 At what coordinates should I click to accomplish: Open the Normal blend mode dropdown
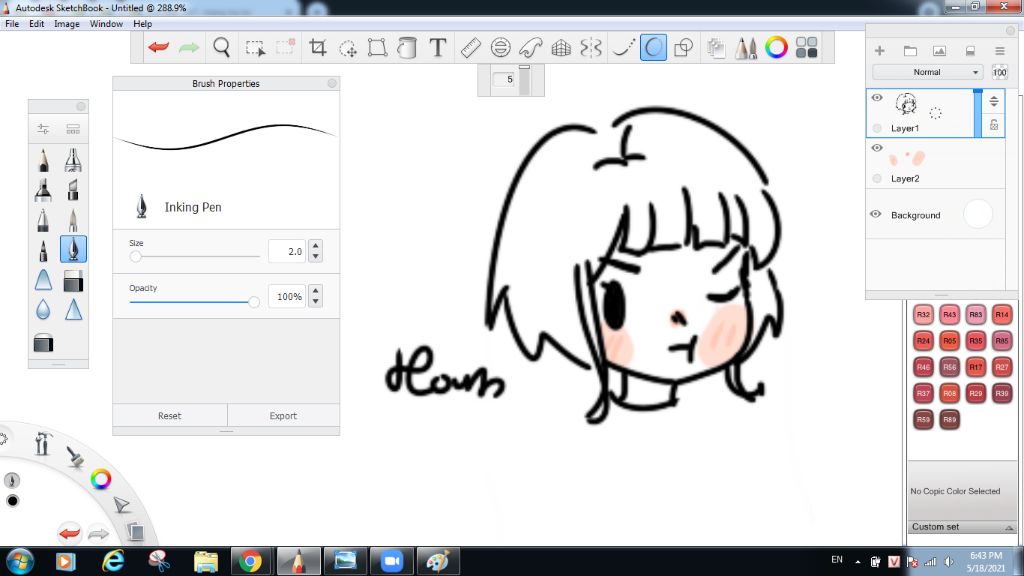pos(927,72)
